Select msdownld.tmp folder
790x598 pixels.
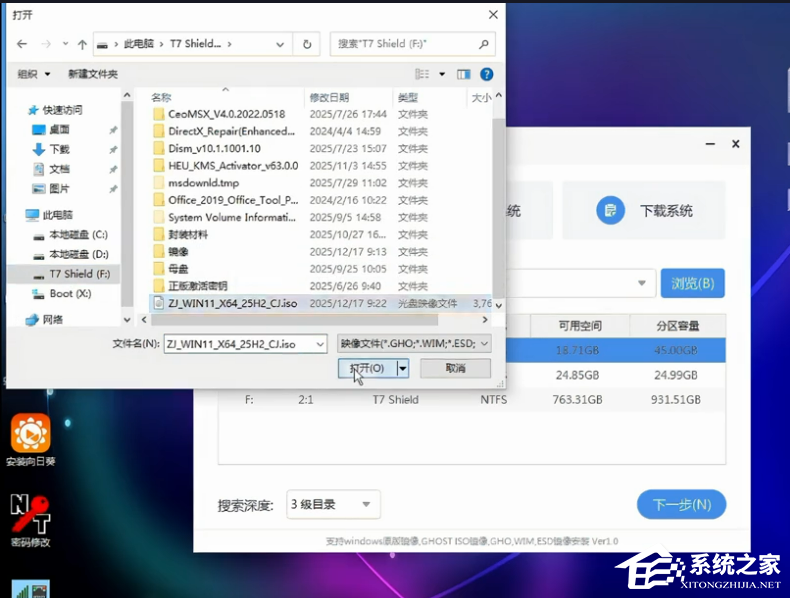204,182
